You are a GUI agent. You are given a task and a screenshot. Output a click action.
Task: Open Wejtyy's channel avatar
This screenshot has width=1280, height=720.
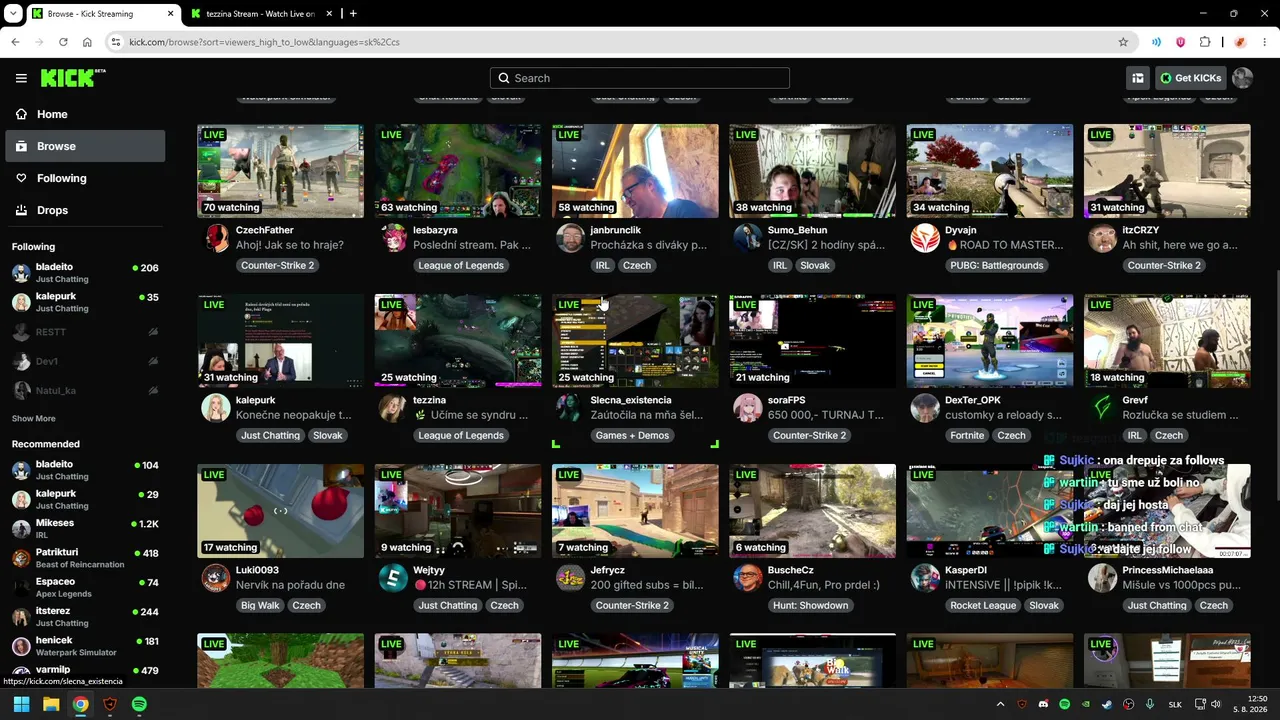[393, 578]
